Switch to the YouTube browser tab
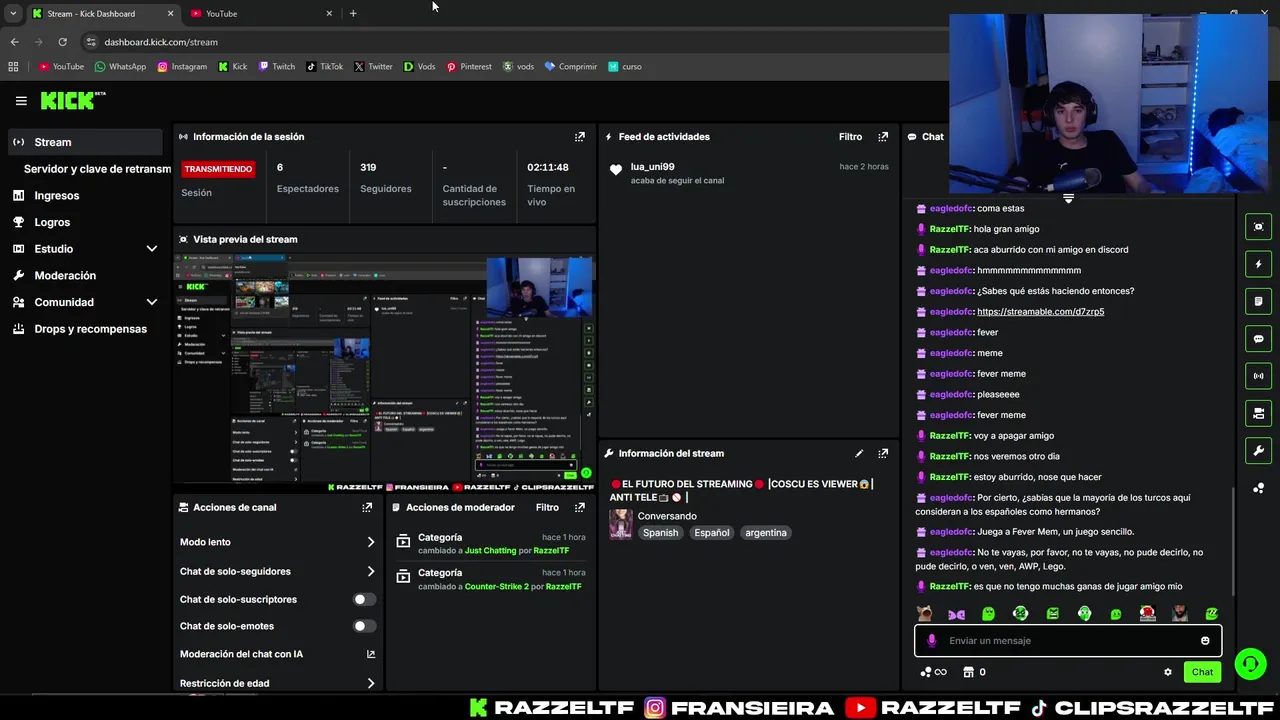The width and height of the screenshot is (1280, 720). 260,13
